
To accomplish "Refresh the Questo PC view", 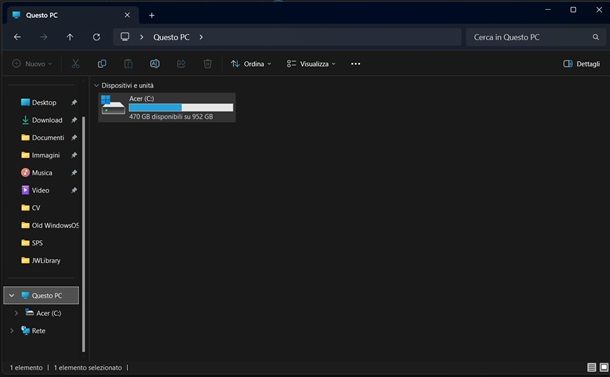I will pyautogui.click(x=96, y=37).
